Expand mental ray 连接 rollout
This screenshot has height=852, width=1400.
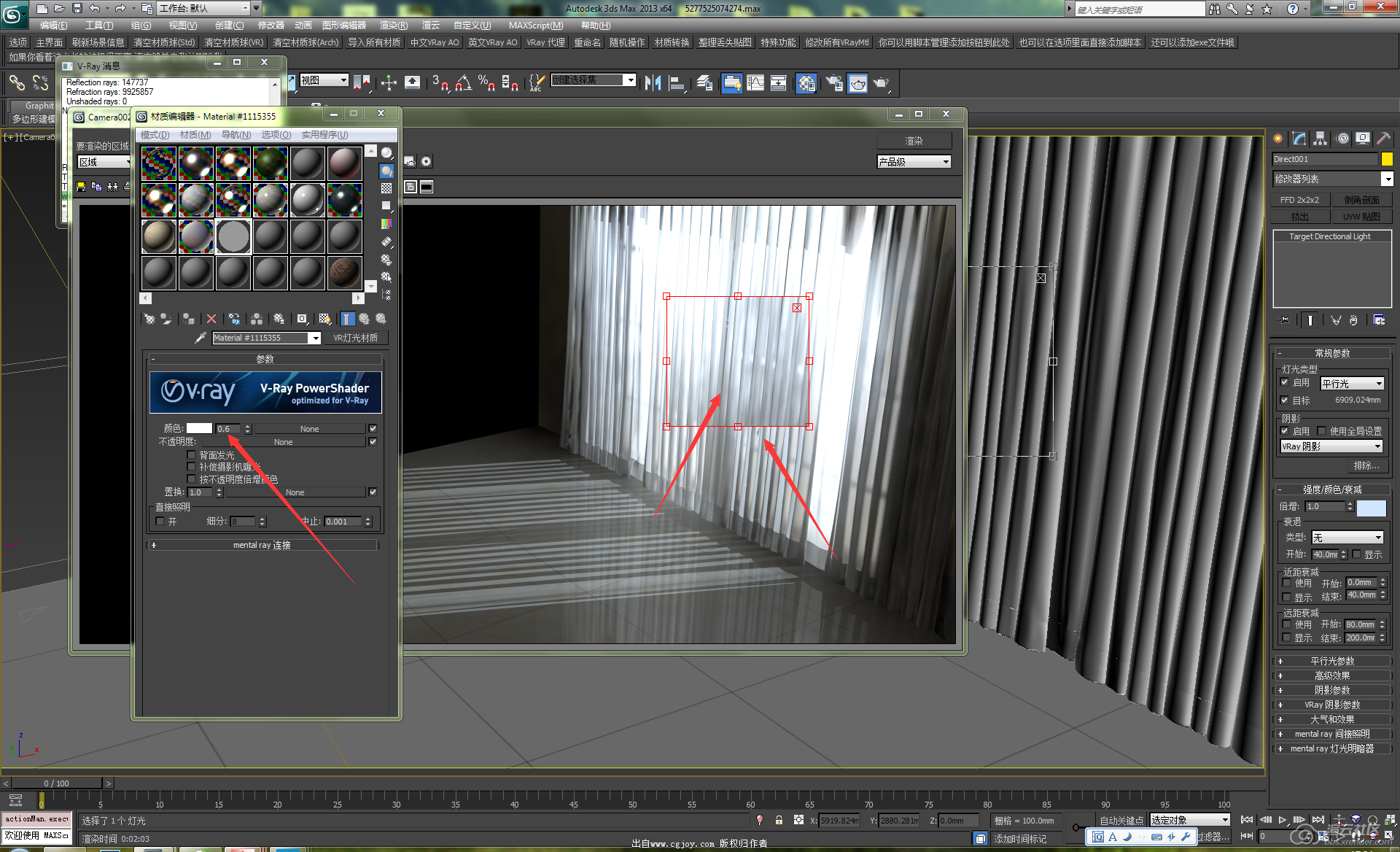[x=262, y=545]
